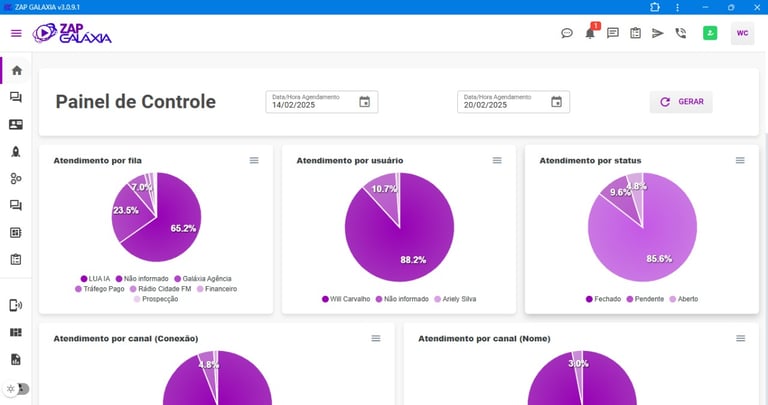Open the task clipboard icon in sidebar
This screenshot has height=405, width=768.
[x=16, y=260]
